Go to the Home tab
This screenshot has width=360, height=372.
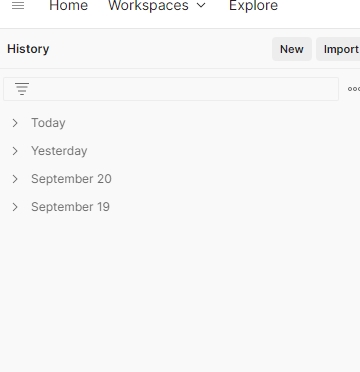tap(69, 5)
